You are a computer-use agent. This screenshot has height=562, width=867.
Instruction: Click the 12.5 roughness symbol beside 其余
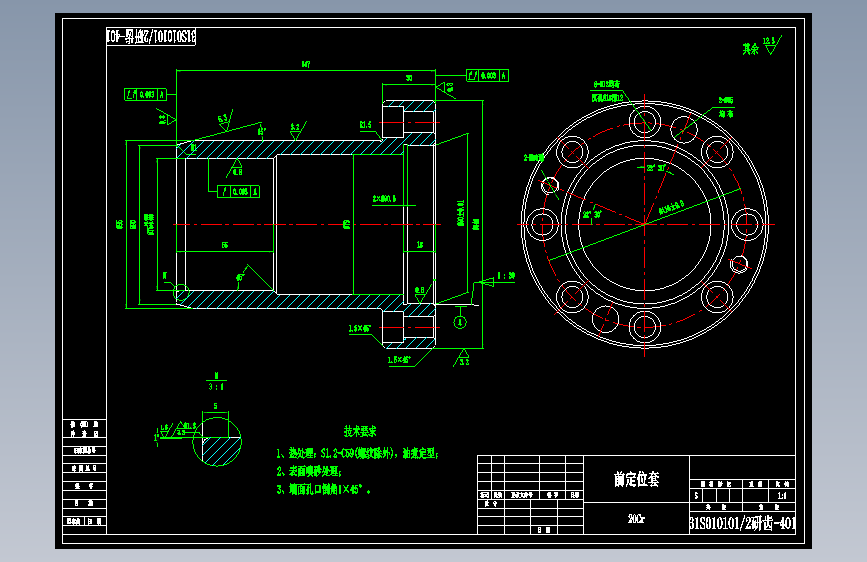click(772, 45)
